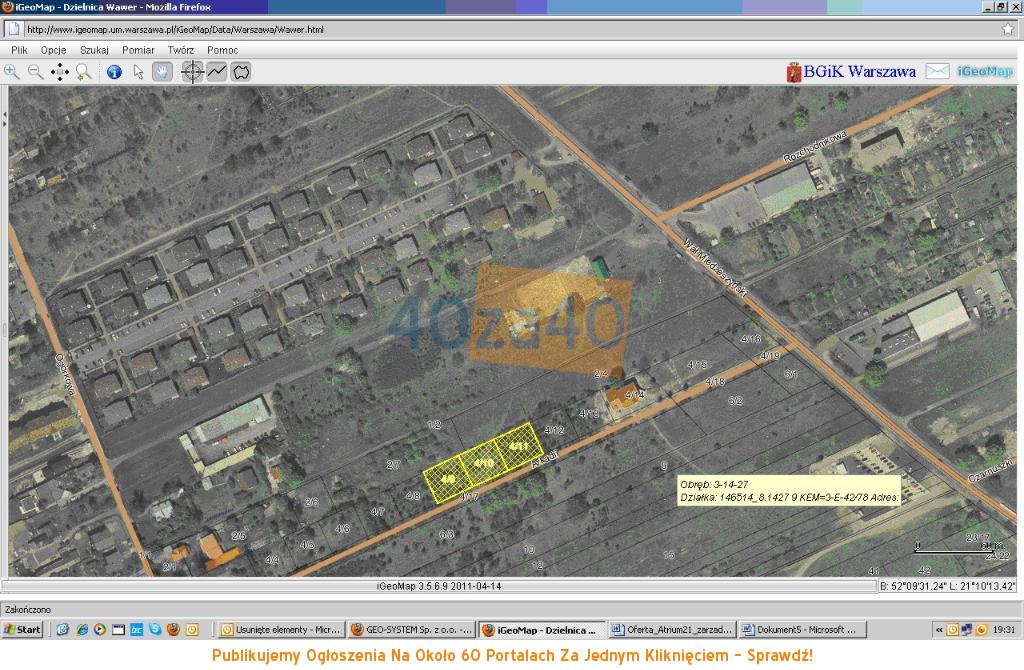Switch to GEO-SYSTEM Sp. z o.o. taskbar window
Screen dimensions: 1024x670
coord(412,630)
